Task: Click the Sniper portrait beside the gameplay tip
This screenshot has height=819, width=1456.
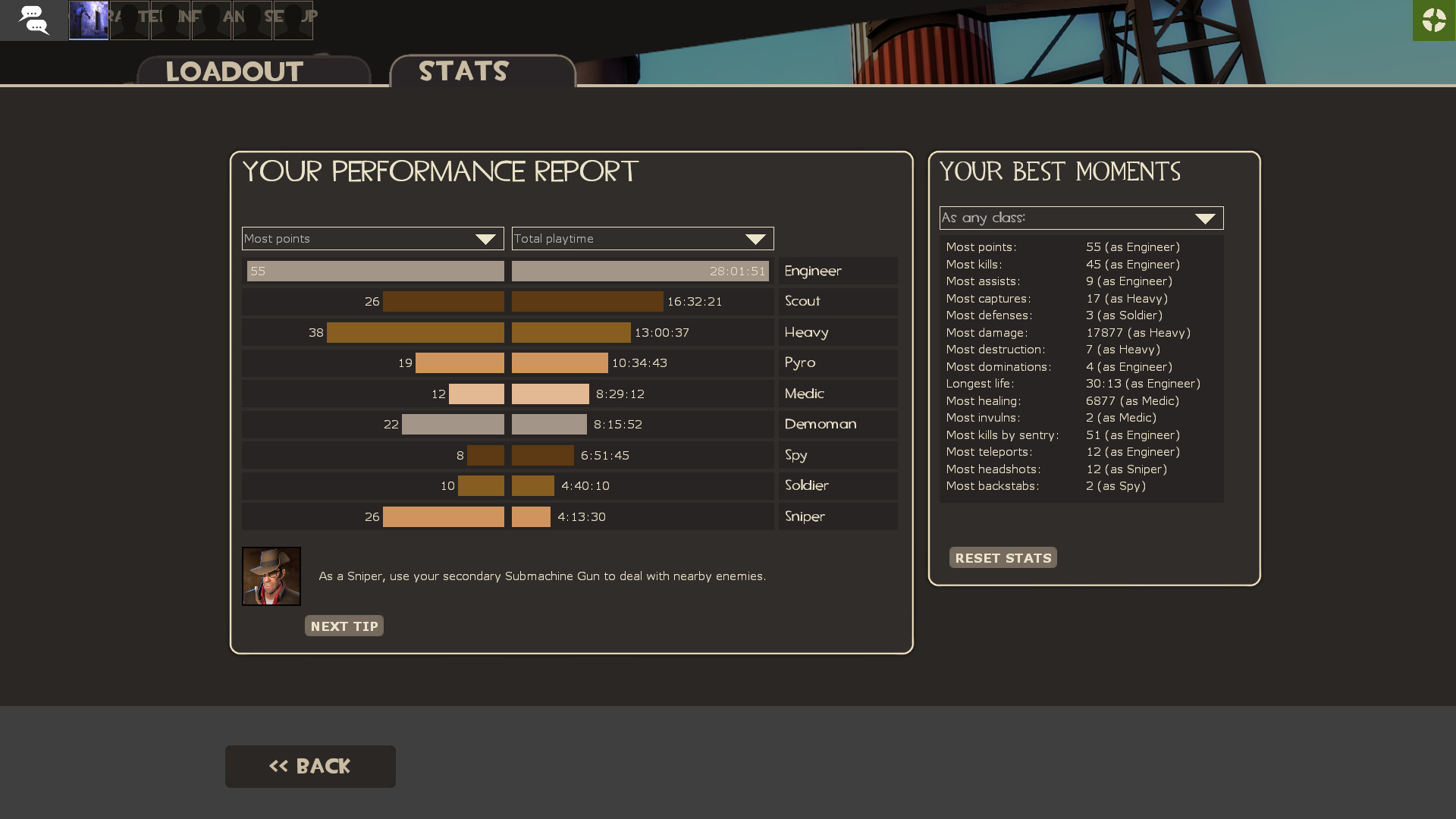Action: 271,576
